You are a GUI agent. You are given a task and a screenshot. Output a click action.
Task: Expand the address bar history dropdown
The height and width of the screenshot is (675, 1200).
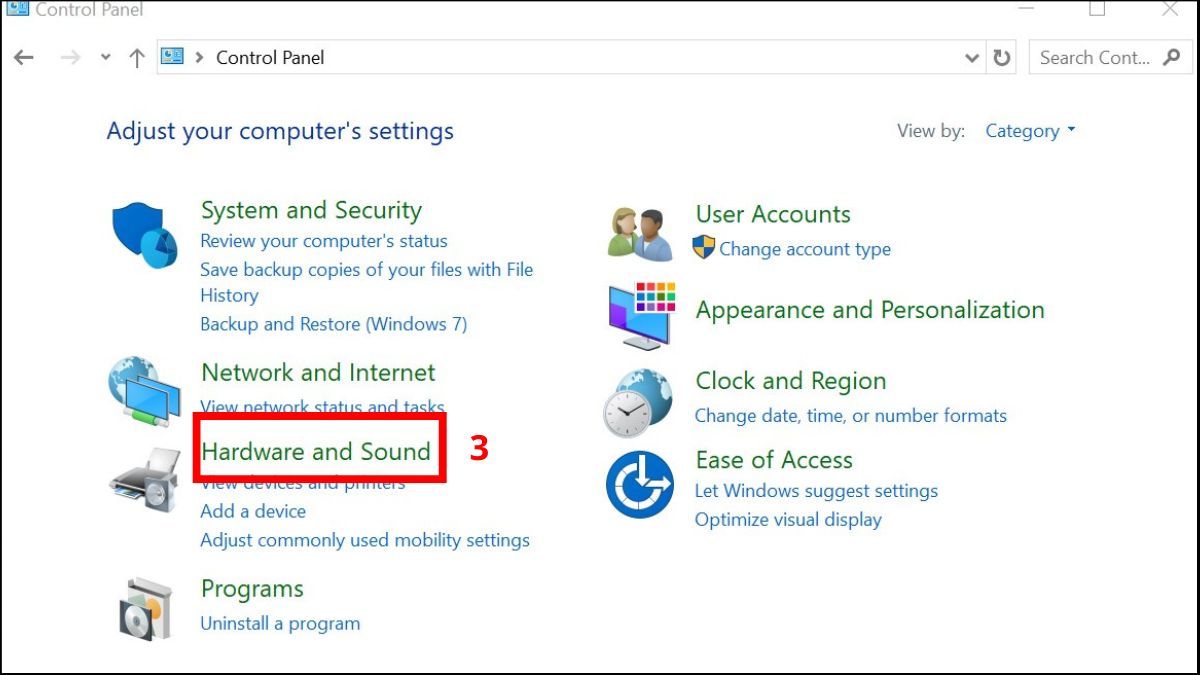(972, 58)
